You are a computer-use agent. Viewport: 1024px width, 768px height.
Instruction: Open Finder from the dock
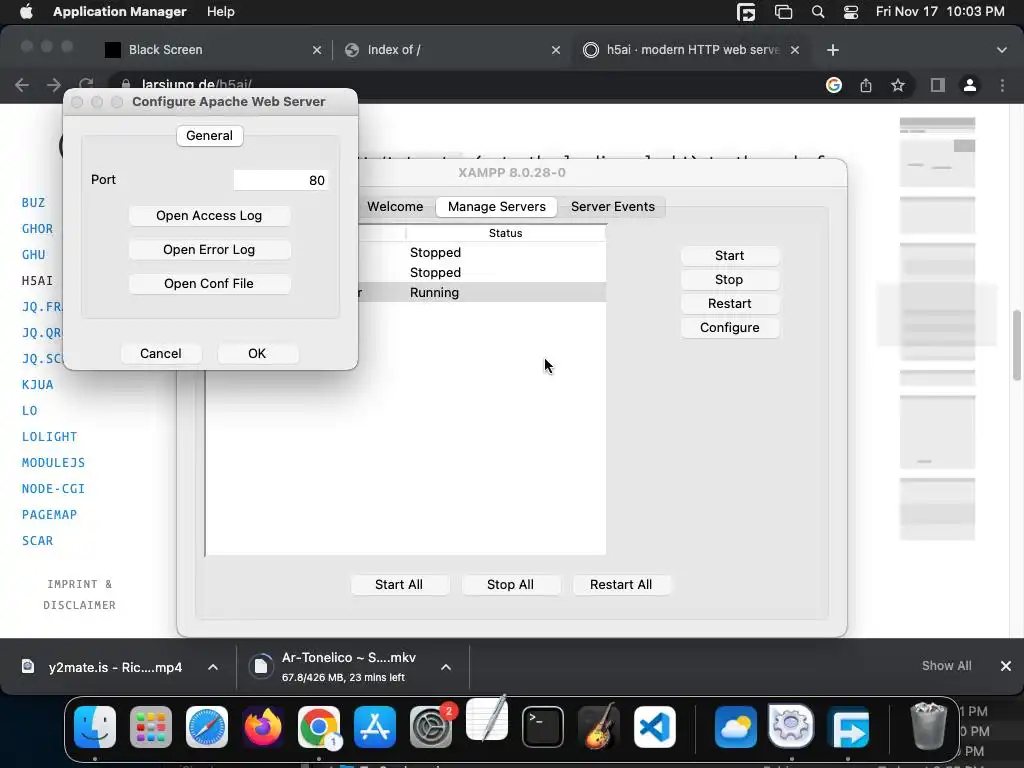(x=95, y=727)
